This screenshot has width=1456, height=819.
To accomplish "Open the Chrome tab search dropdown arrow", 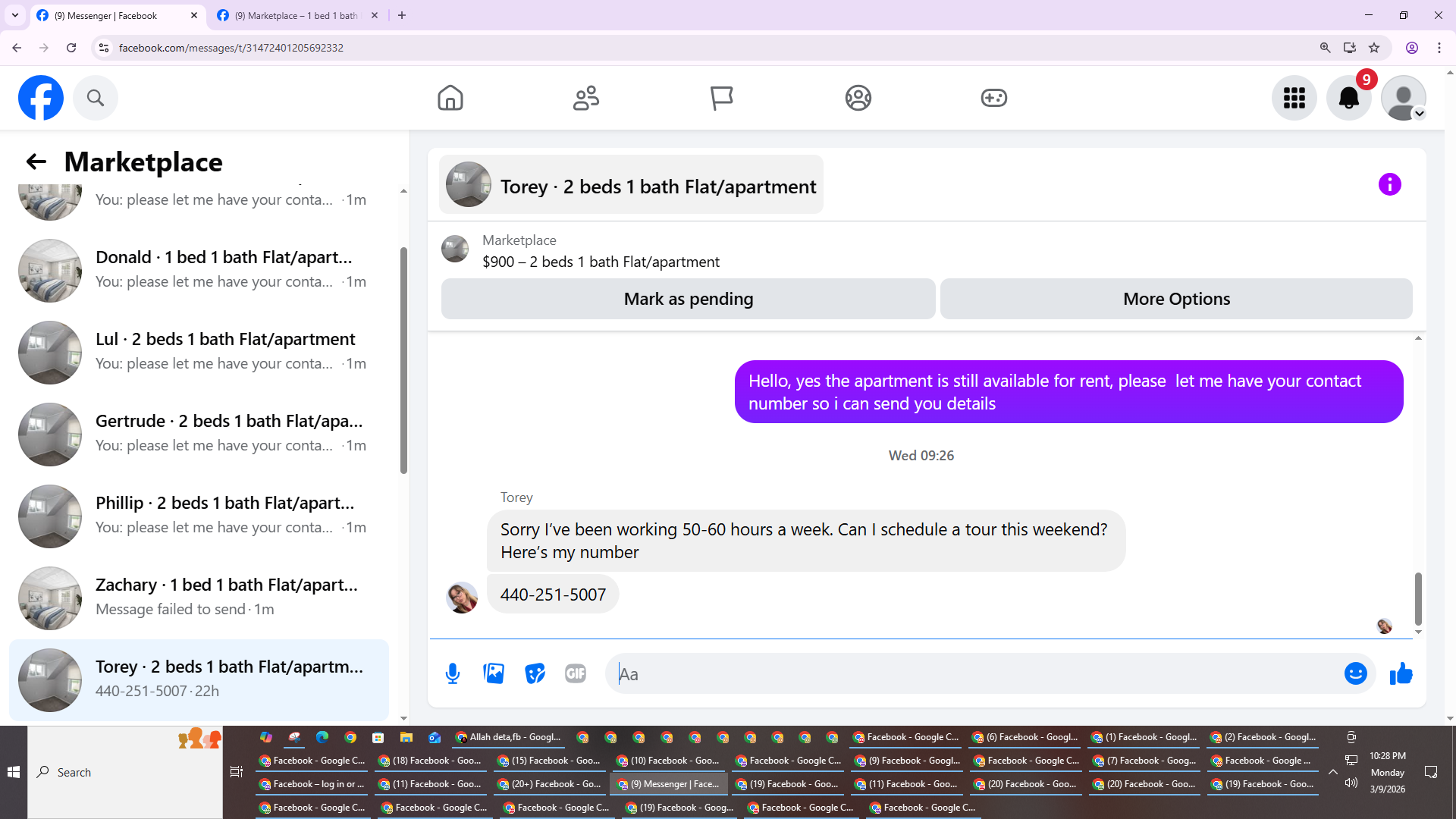I will (15, 15).
